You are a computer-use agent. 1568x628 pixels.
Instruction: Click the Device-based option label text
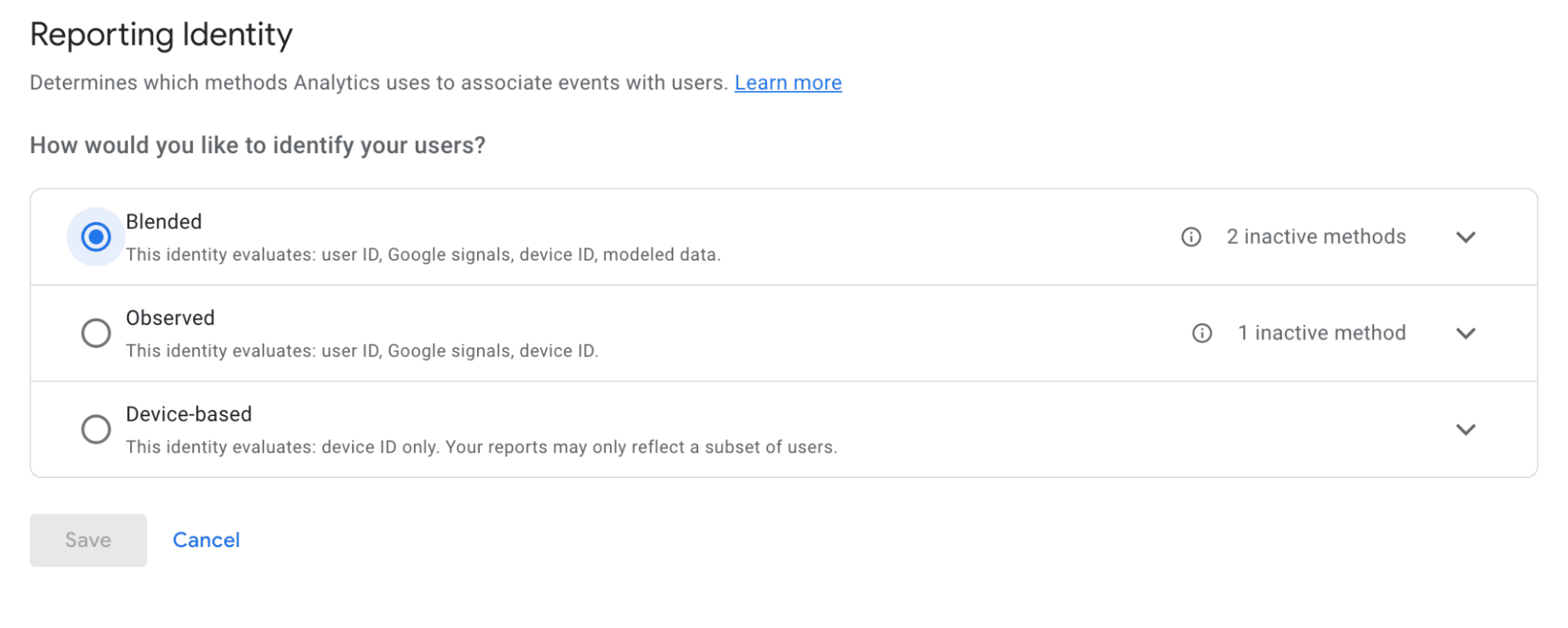click(x=189, y=414)
